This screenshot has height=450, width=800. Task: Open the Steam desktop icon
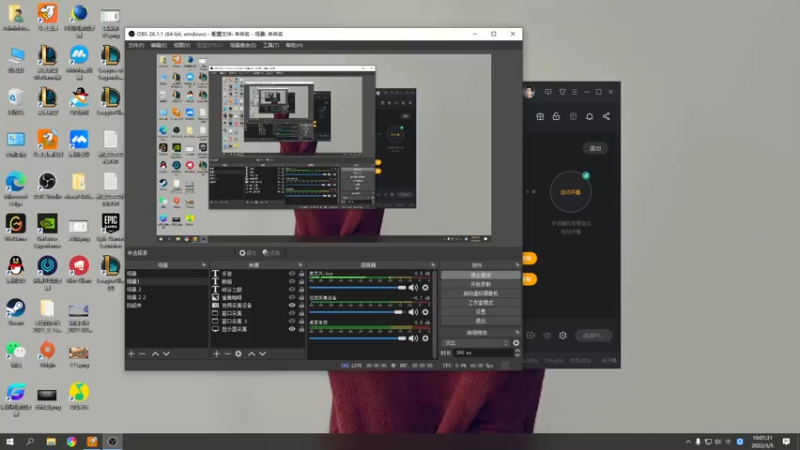tap(16, 312)
